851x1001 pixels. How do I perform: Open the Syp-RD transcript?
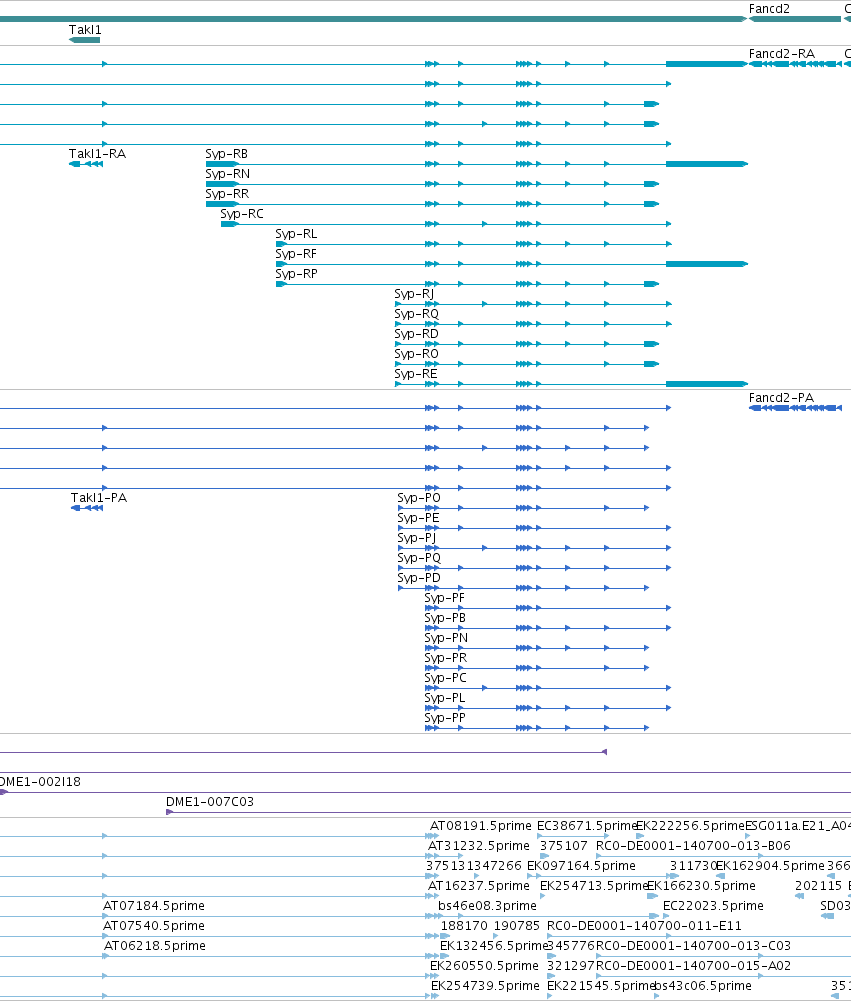[416, 334]
